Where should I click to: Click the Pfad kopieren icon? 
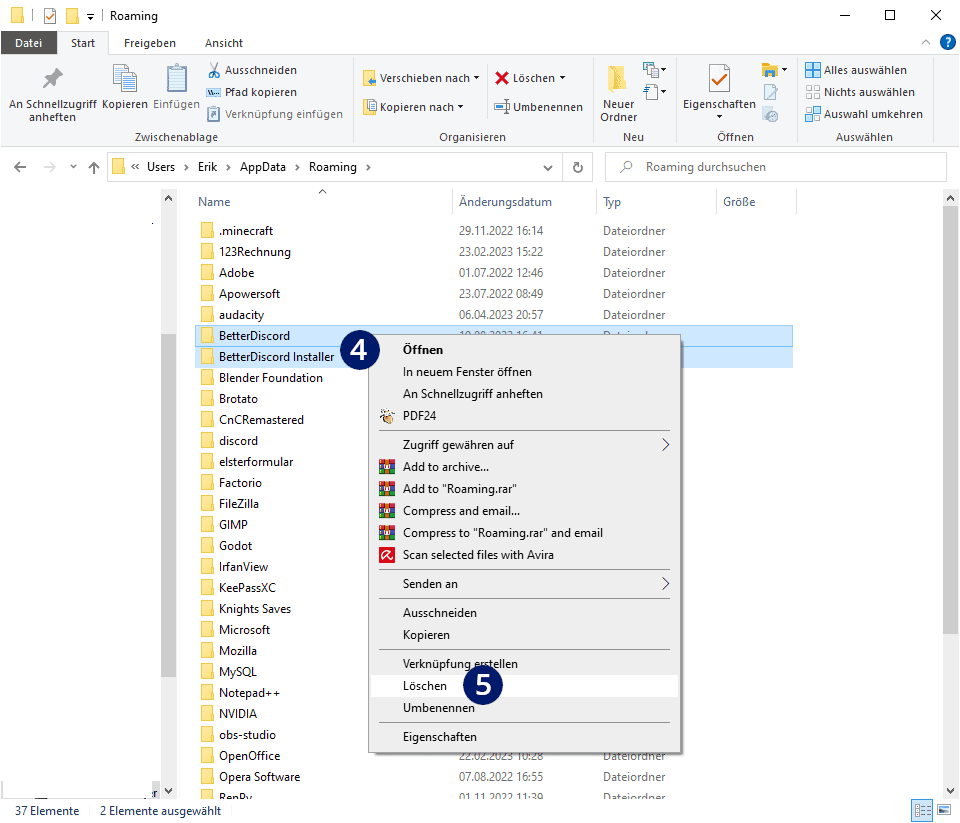[214, 92]
